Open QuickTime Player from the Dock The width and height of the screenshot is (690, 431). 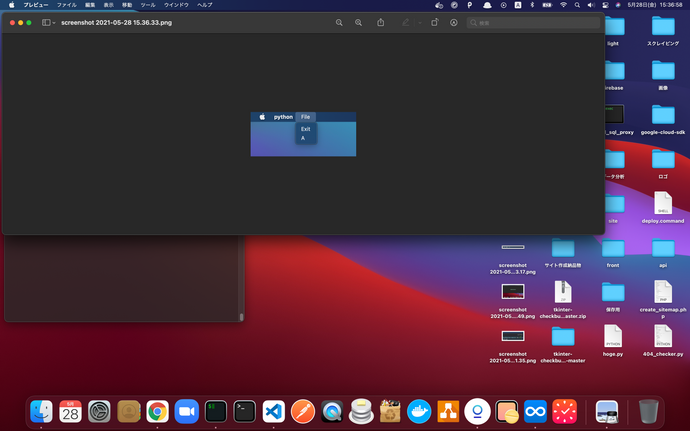332,412
